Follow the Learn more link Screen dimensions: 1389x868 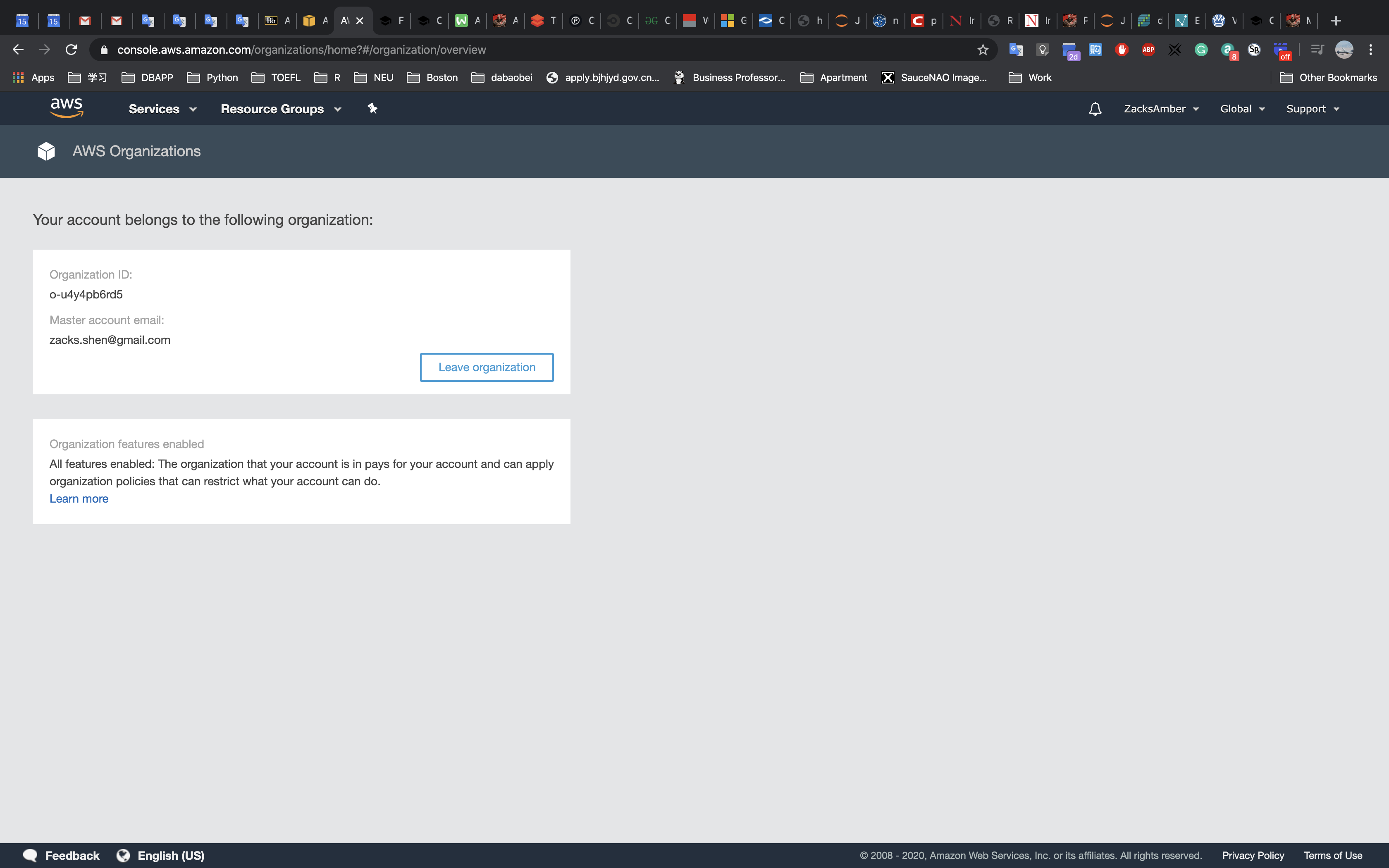pyautogui.click(x=79, y=499)
